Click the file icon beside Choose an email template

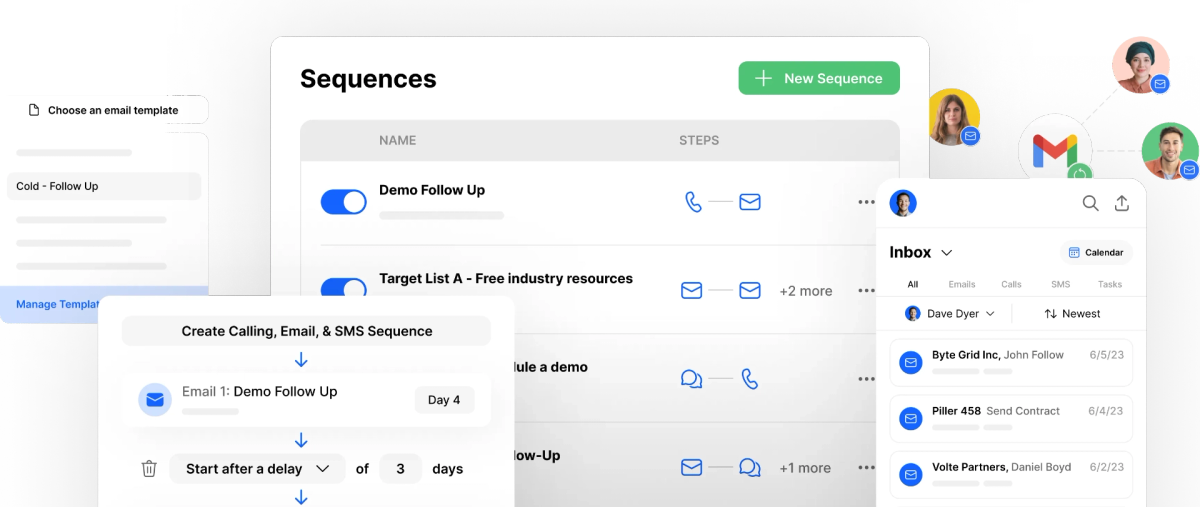34,110
